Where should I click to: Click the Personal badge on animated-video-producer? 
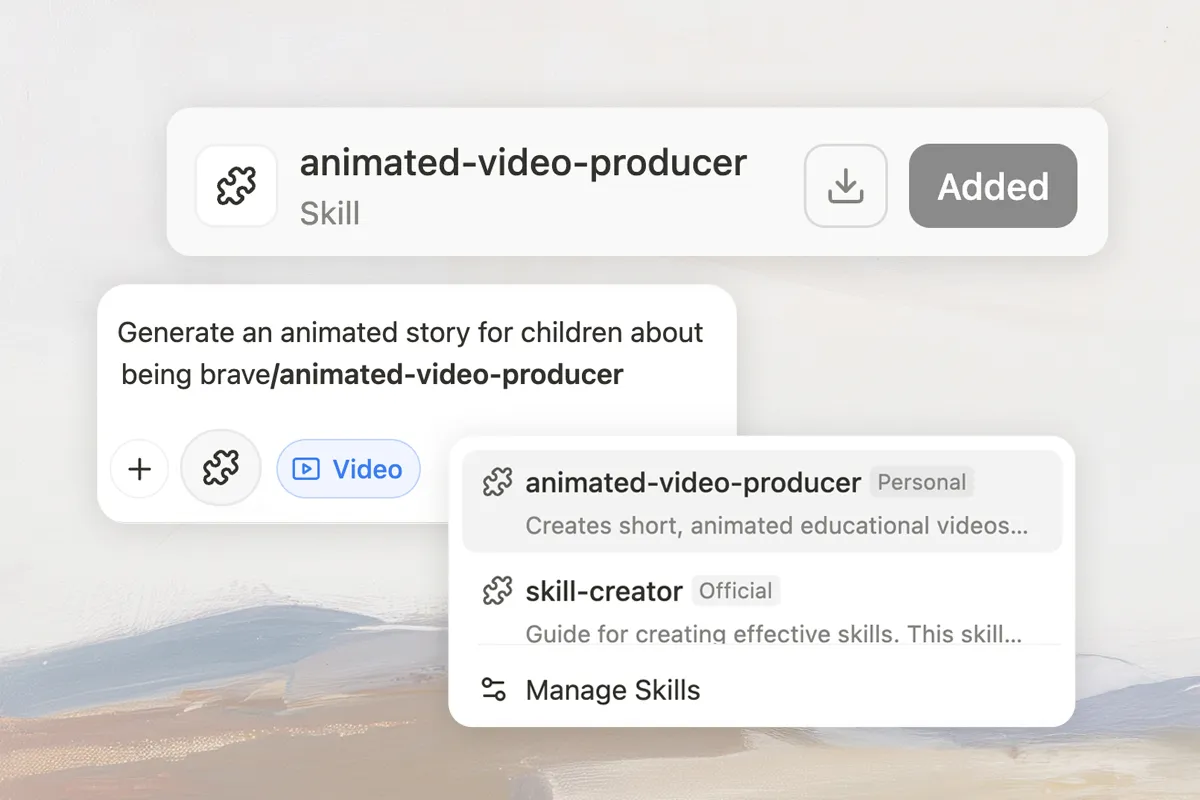pyautogui.click(x=921, y=483)
